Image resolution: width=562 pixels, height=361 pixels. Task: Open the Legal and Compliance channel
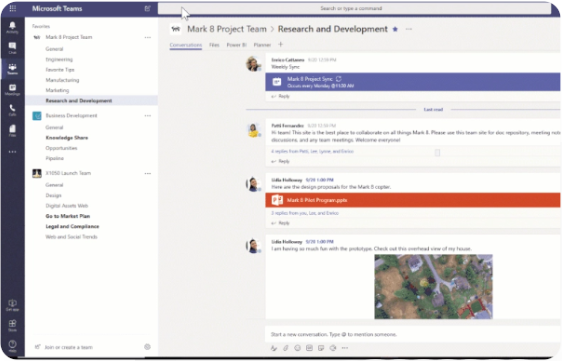(x=72, y=227)
